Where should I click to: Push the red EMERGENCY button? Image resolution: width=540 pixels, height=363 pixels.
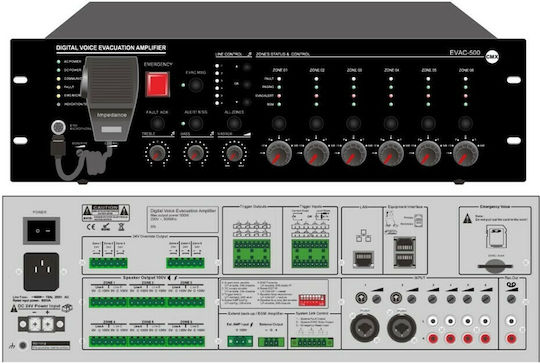pyautogui.click(x=157, y=84)
